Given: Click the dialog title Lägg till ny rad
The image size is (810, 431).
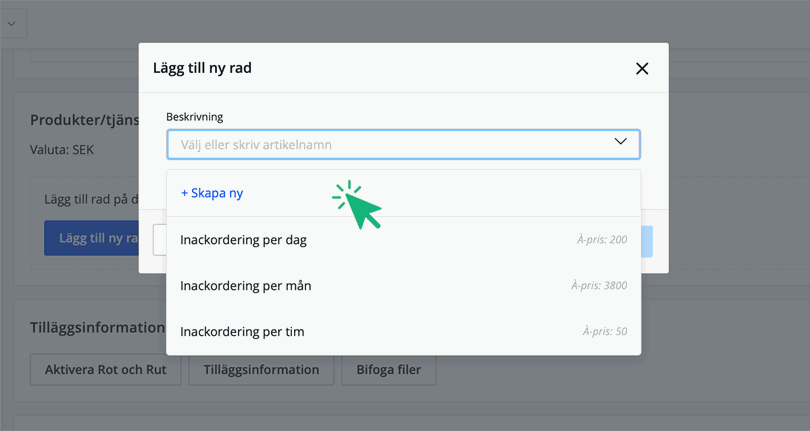Looking at the screenshot, I should [202, 68].
